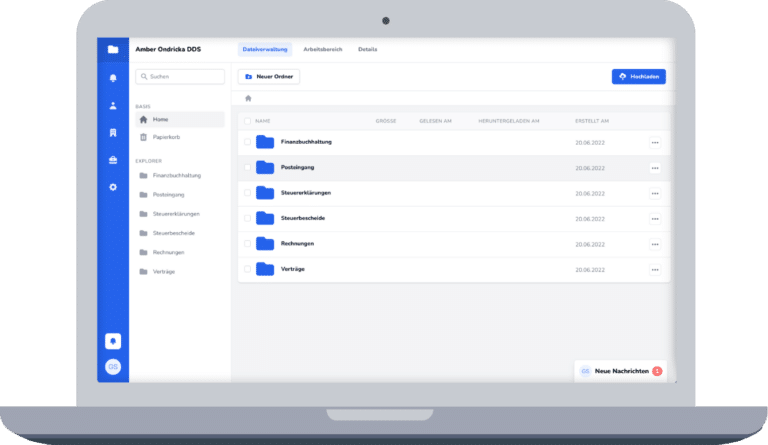Sort by the Erstellt am column header

[592, 121]
